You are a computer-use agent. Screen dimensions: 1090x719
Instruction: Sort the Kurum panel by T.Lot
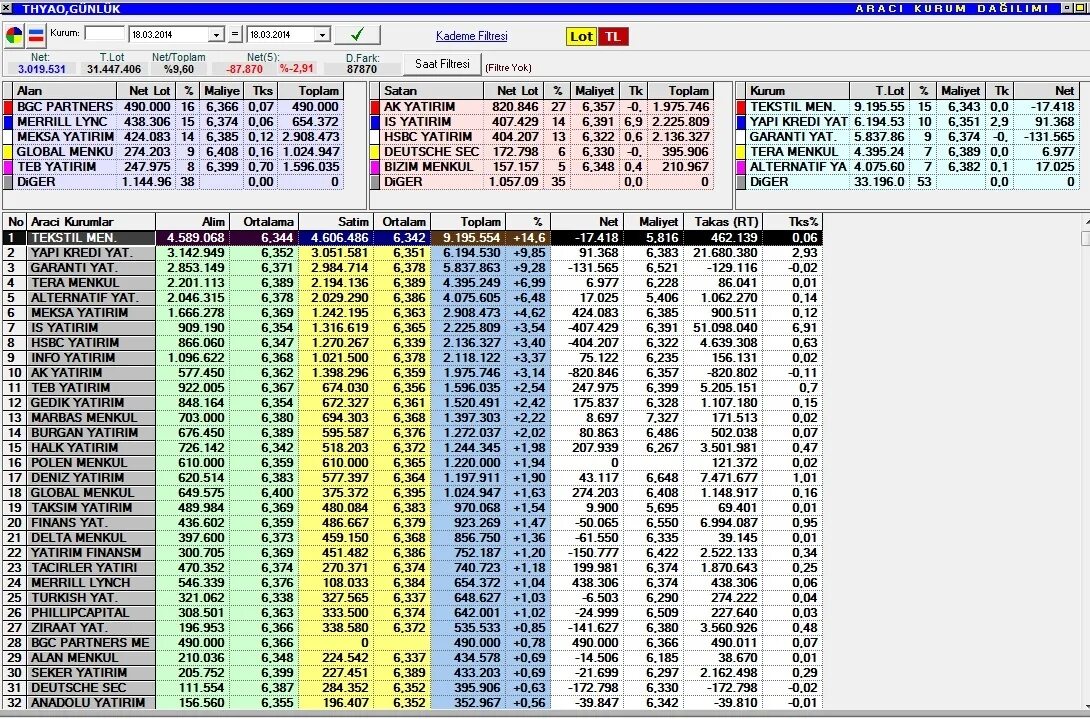point(879,90)
